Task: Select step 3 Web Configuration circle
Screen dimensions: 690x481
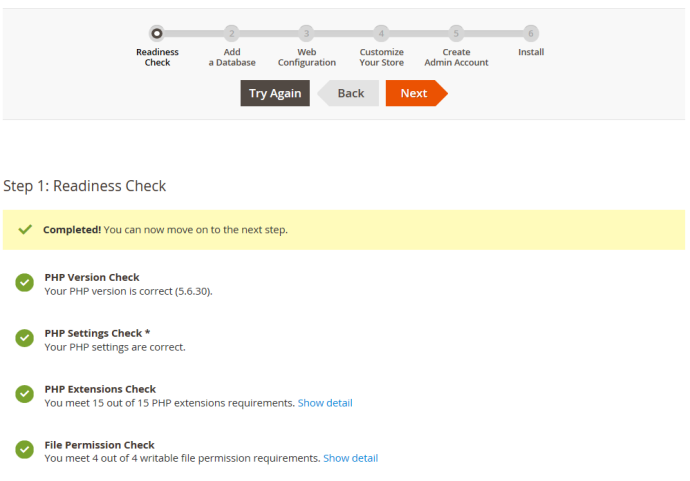Action: 306,33
